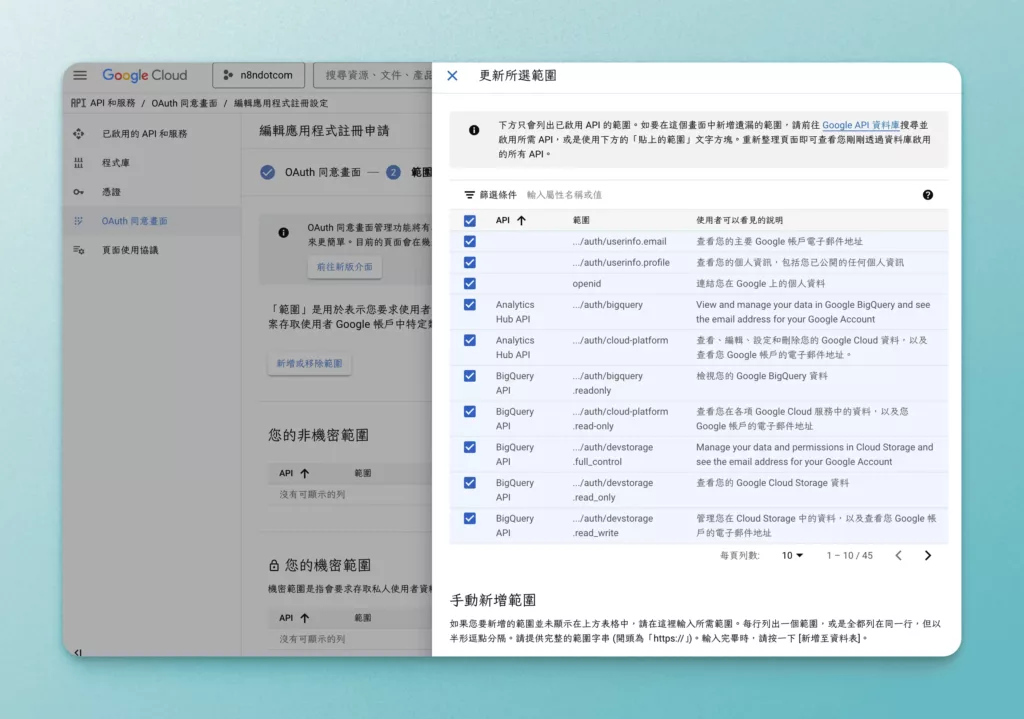Click the Google Cloud logo
The width and height of the screenshot is (1024, 719).
[x=144, y=75]
